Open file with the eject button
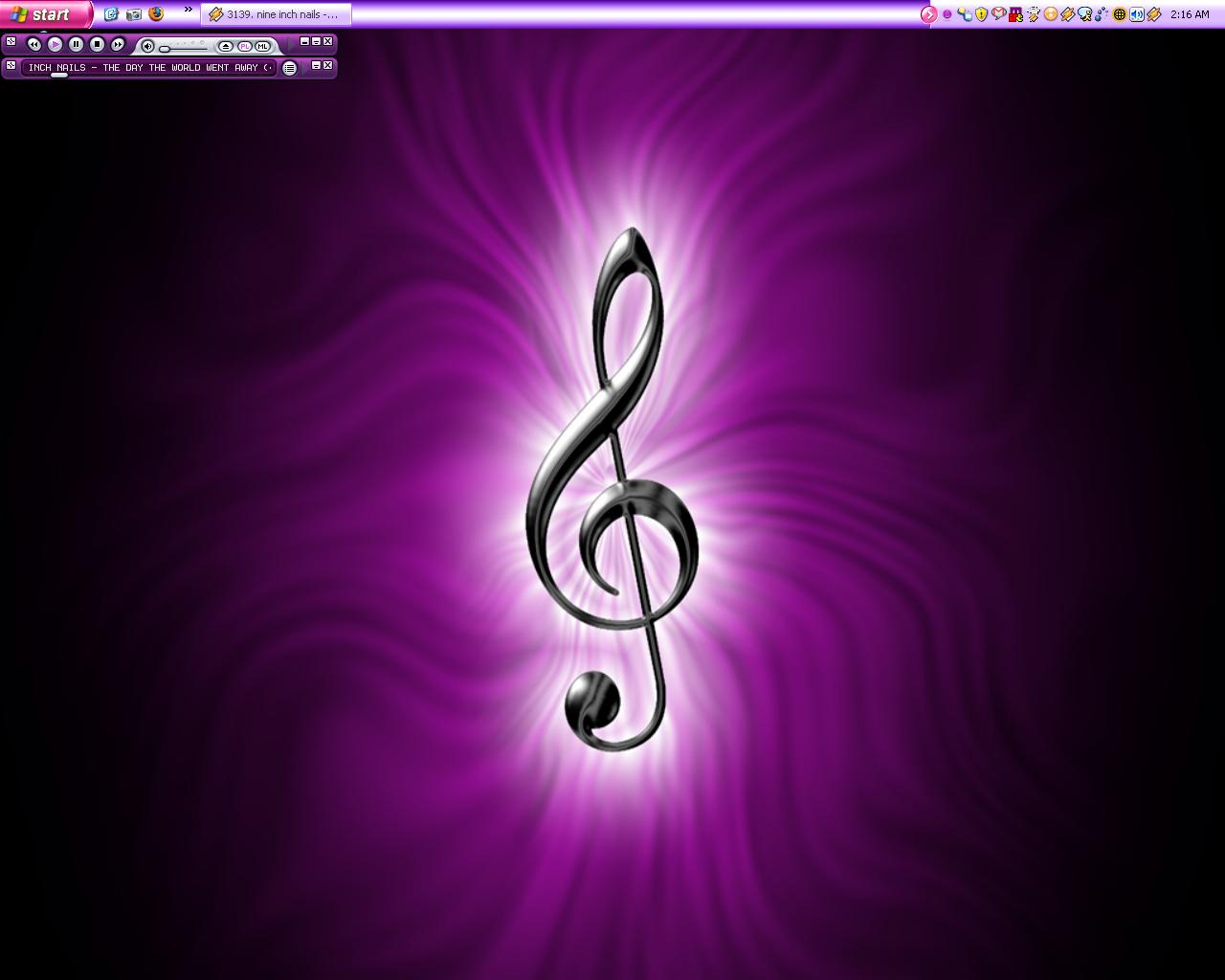Screen dimensions: 1225x980 click(x=226, y=46)
